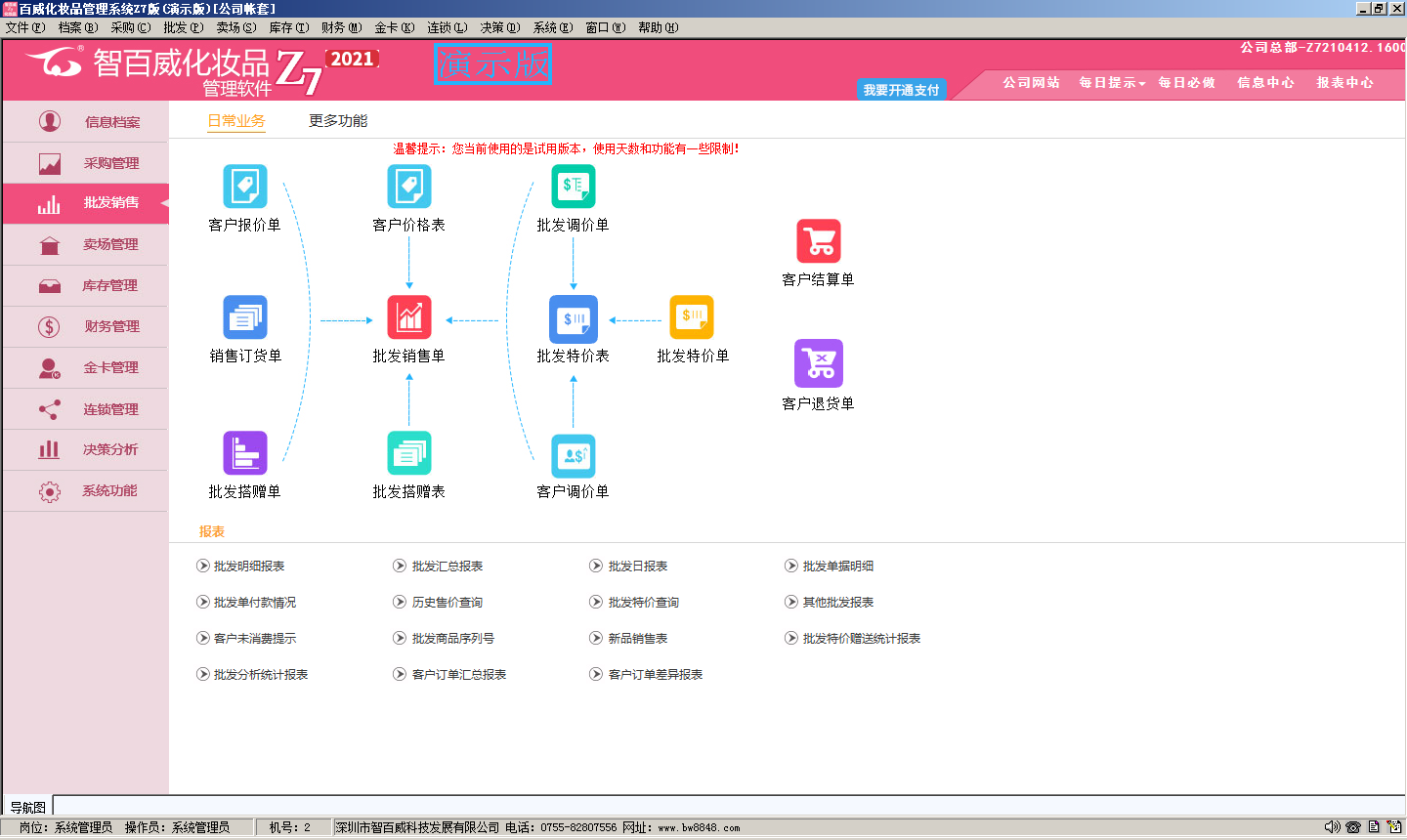Open the 批发特价单 yellow icon
The height and width of the screenshot is (840, 1407).
coord(692,317)
